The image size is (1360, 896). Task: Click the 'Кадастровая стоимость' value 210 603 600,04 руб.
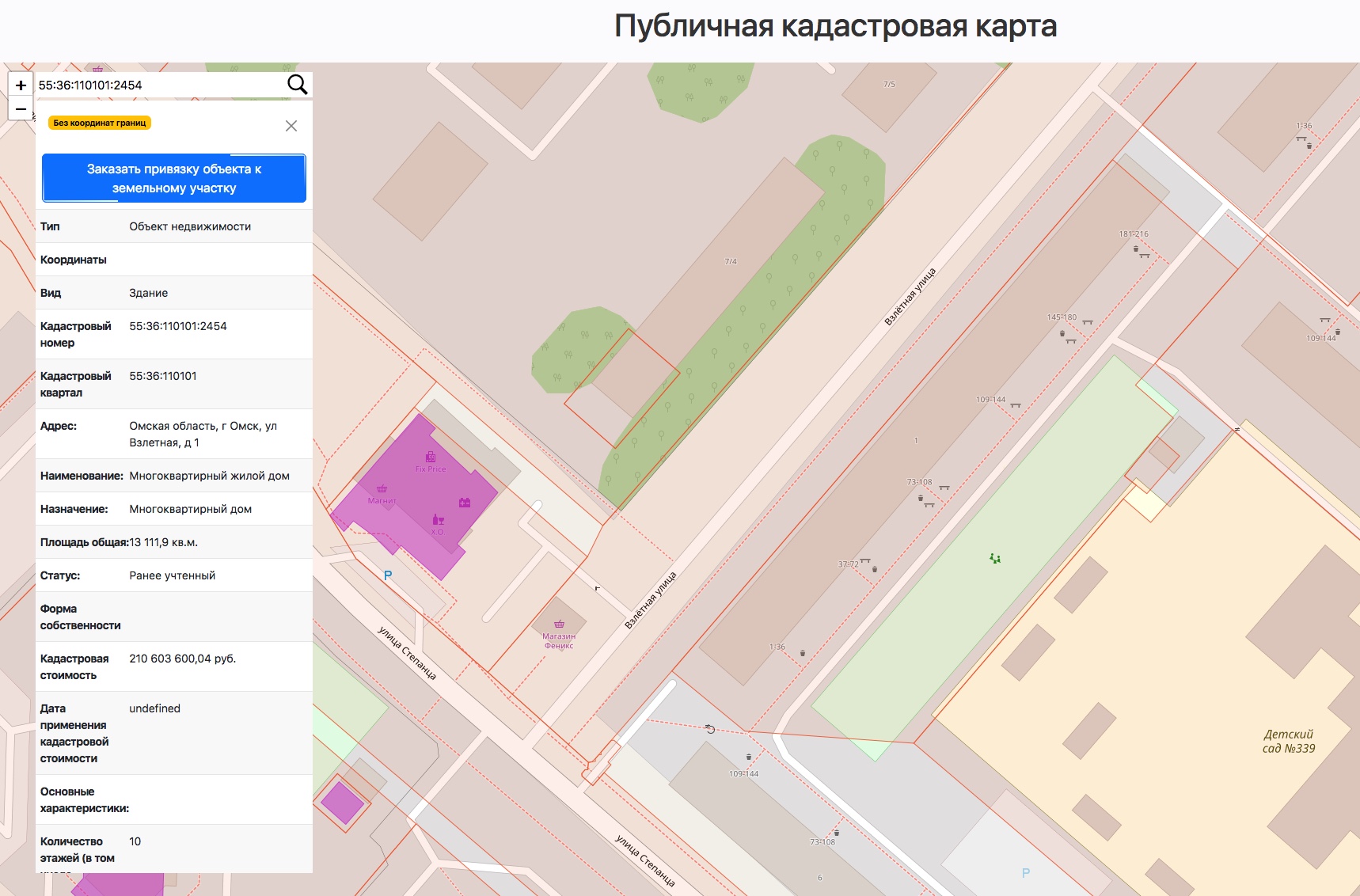click(x=183, y=659)
